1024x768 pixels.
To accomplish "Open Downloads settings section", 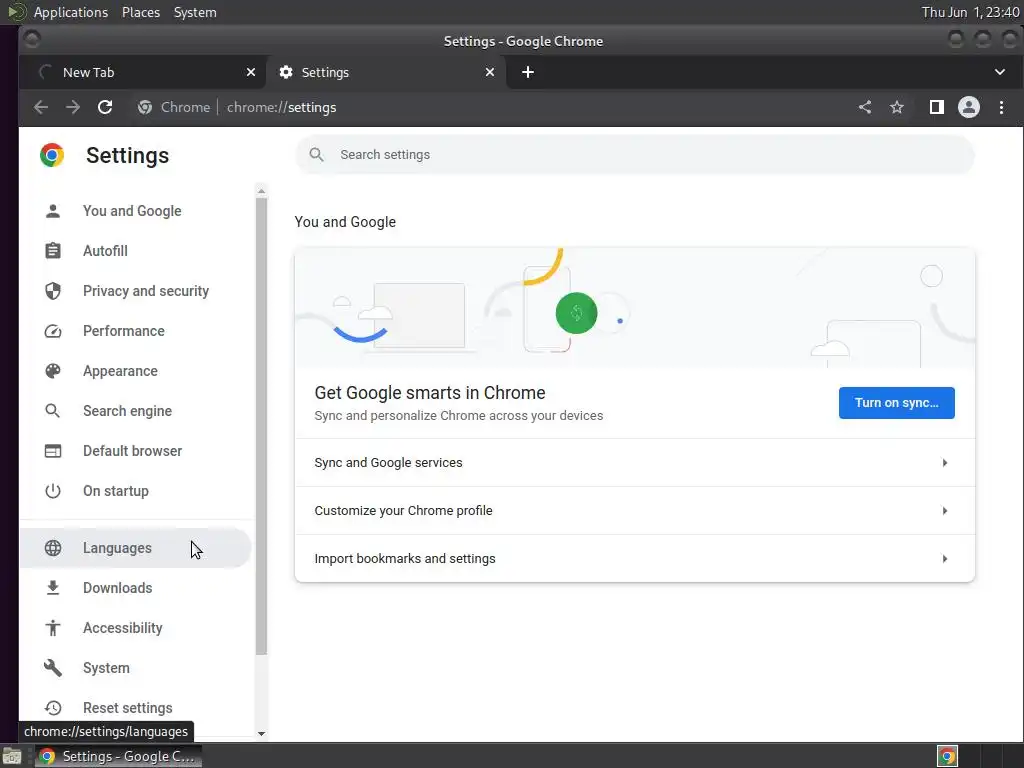I will (x=117, y=588).
